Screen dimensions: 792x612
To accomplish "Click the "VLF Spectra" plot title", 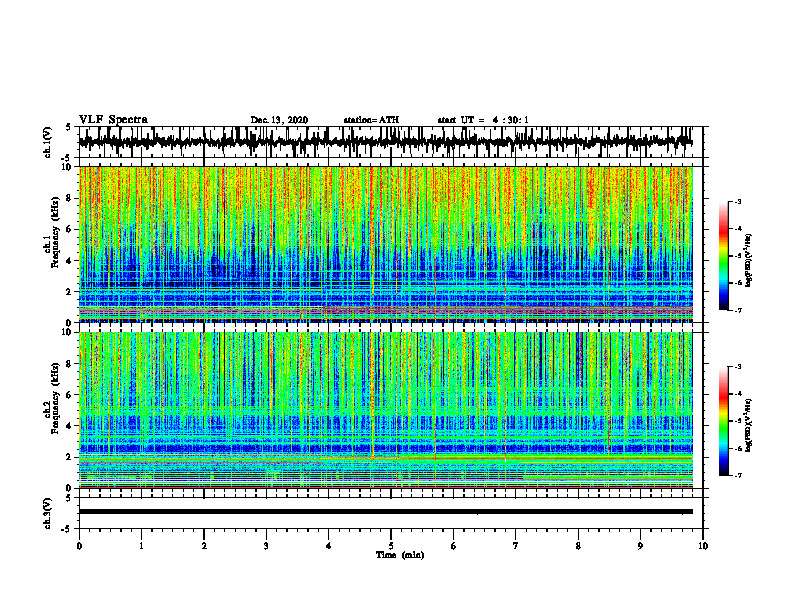I will (113, 120).
